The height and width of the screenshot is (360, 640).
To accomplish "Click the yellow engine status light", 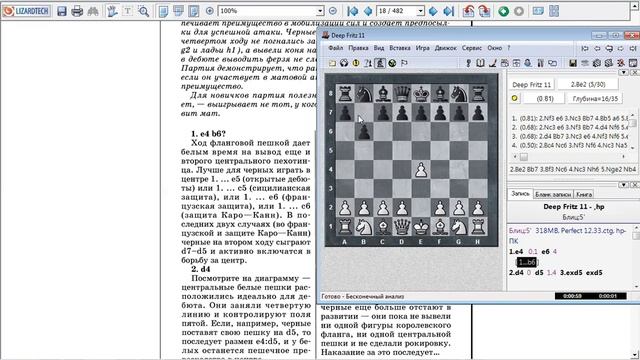I will click(x=514, y=98).
